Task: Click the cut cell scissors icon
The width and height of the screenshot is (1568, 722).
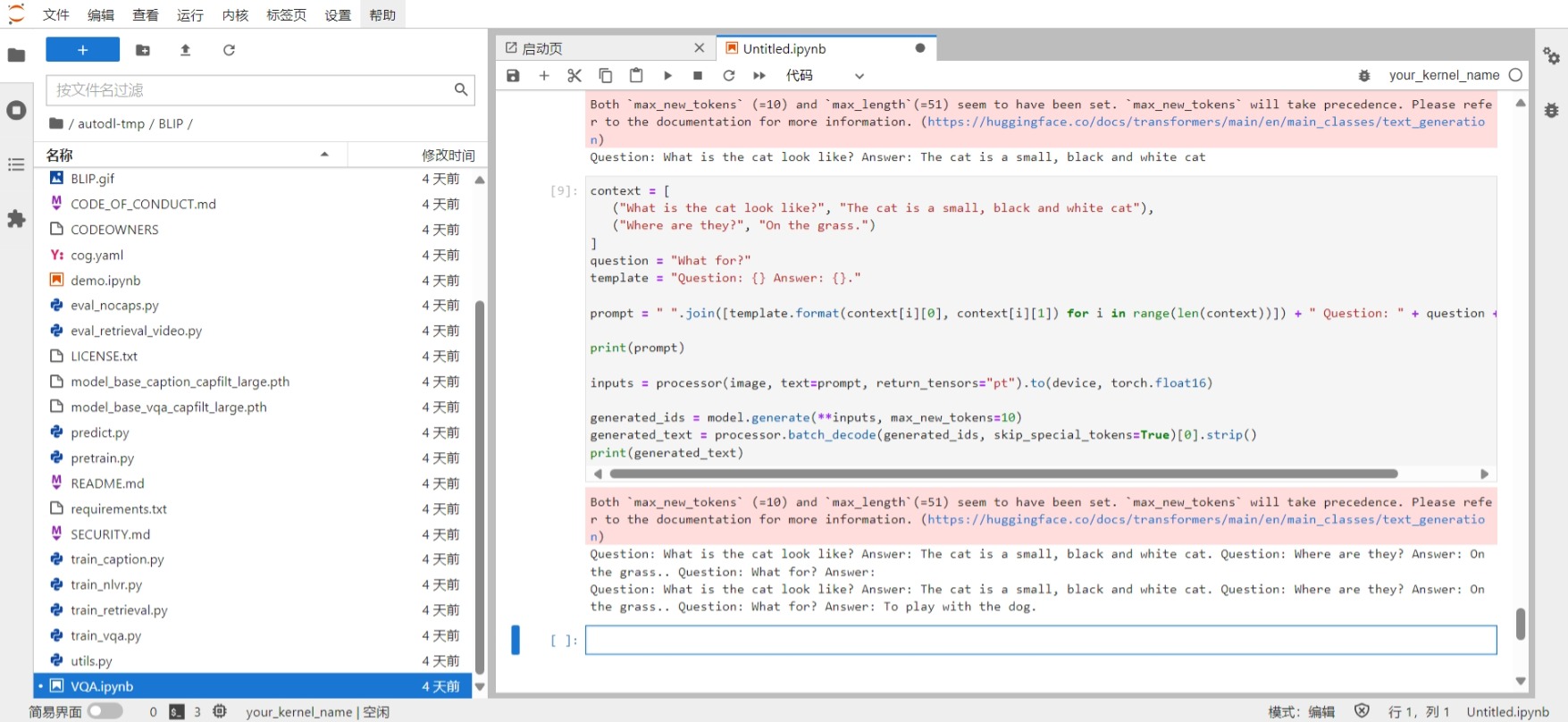Action: [574, 76]
